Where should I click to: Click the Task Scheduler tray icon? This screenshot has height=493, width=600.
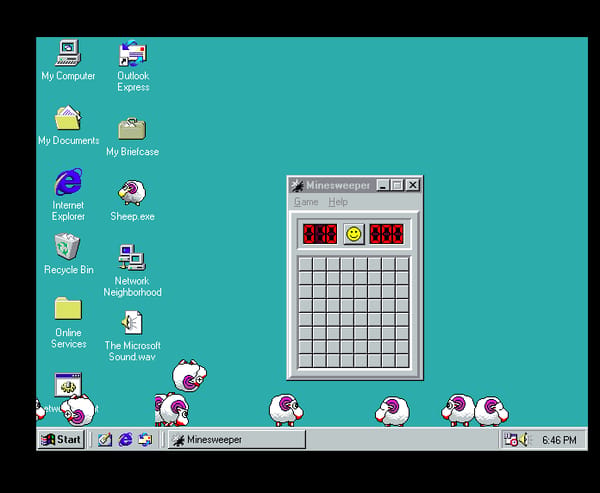[511, 439]
